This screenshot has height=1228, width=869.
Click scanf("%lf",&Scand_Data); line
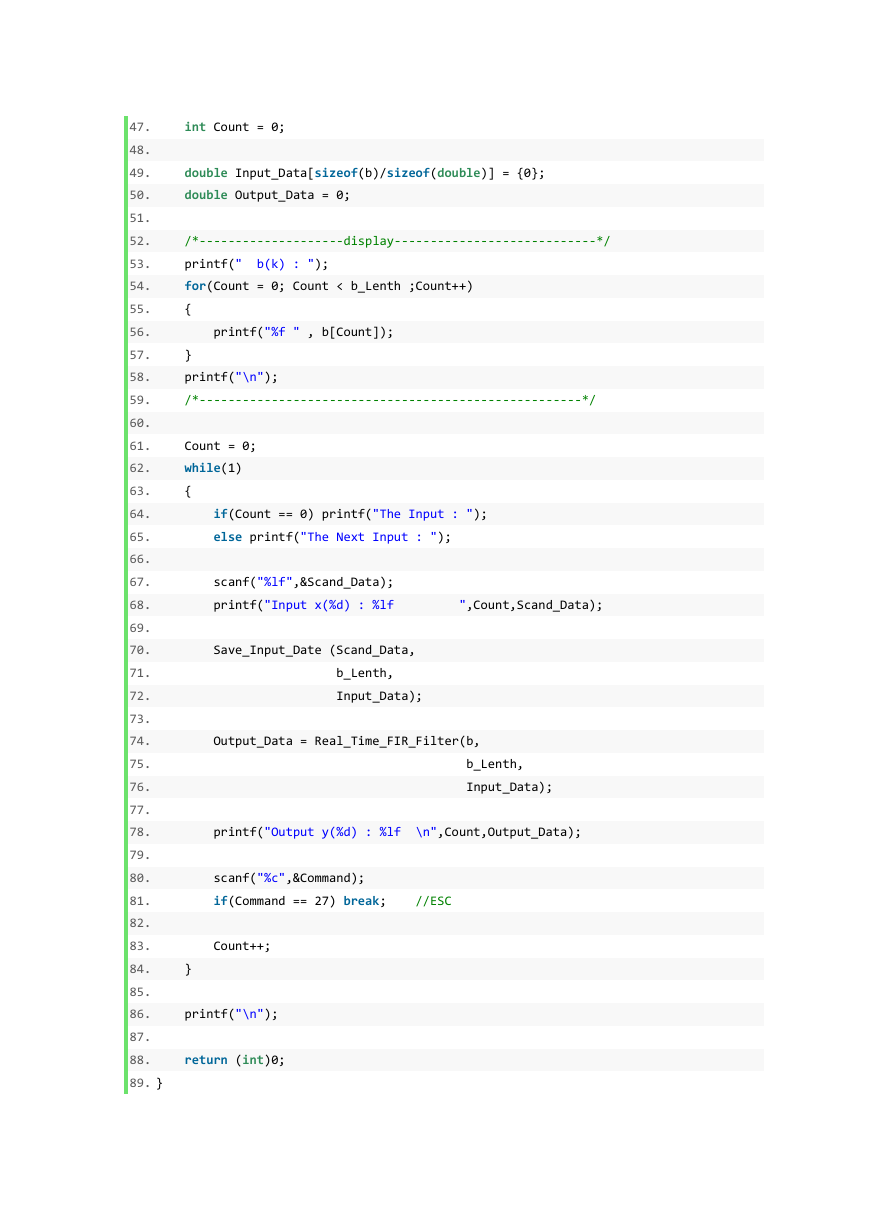click(x=303, y=582)
